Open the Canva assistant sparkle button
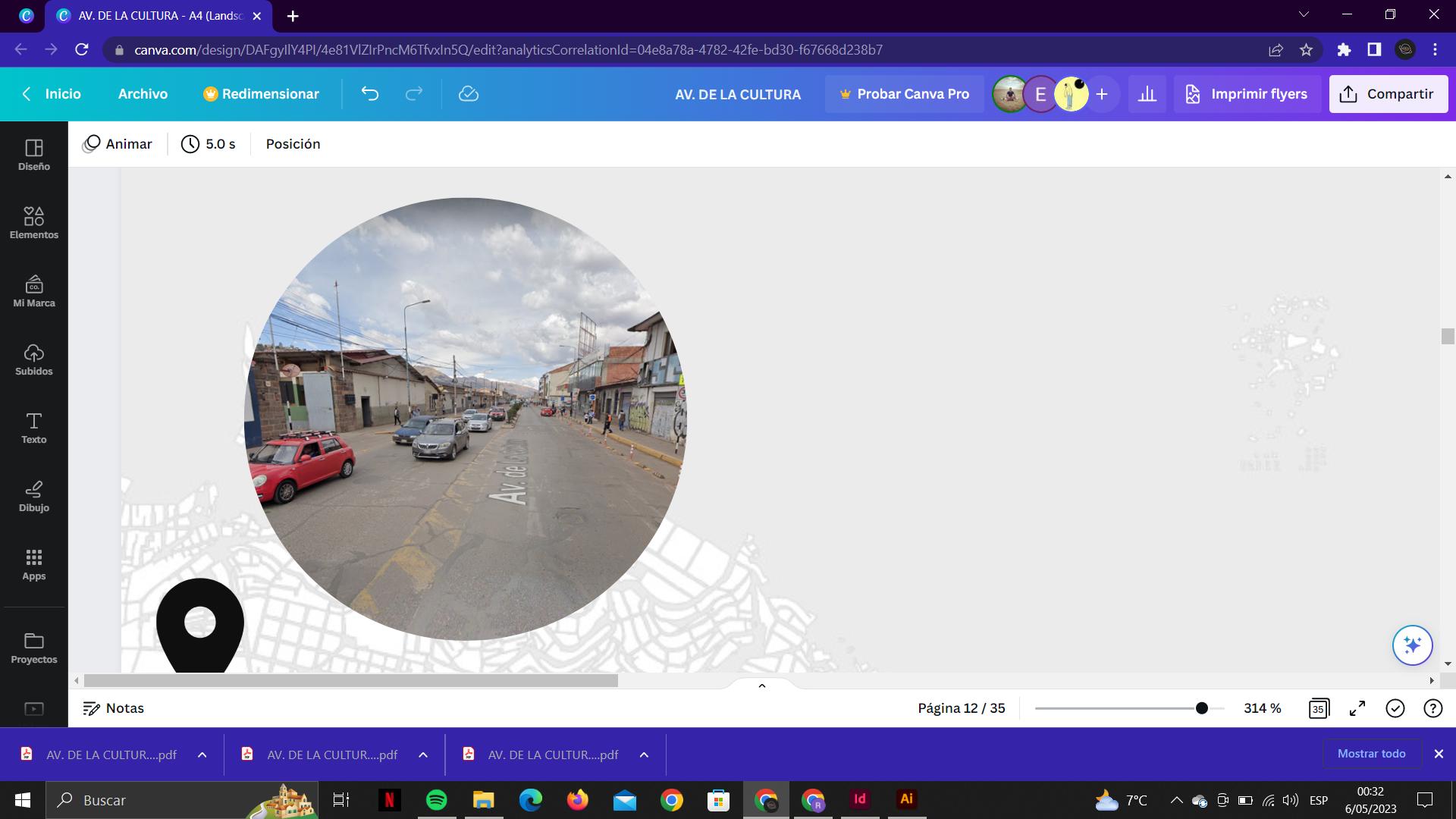 coord(1412,645)
